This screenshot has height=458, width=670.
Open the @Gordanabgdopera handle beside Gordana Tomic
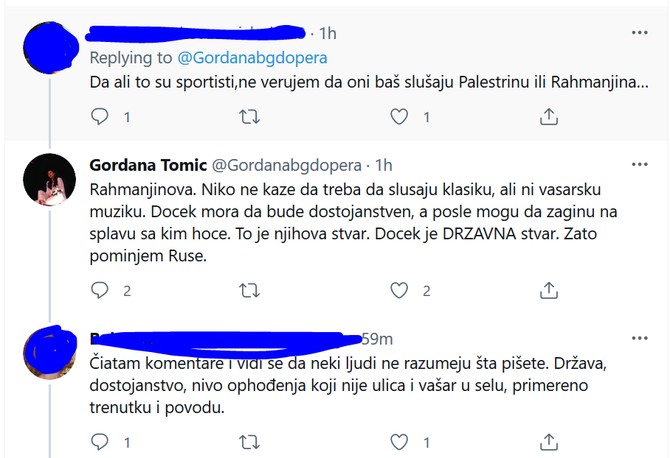coord(287,165)
